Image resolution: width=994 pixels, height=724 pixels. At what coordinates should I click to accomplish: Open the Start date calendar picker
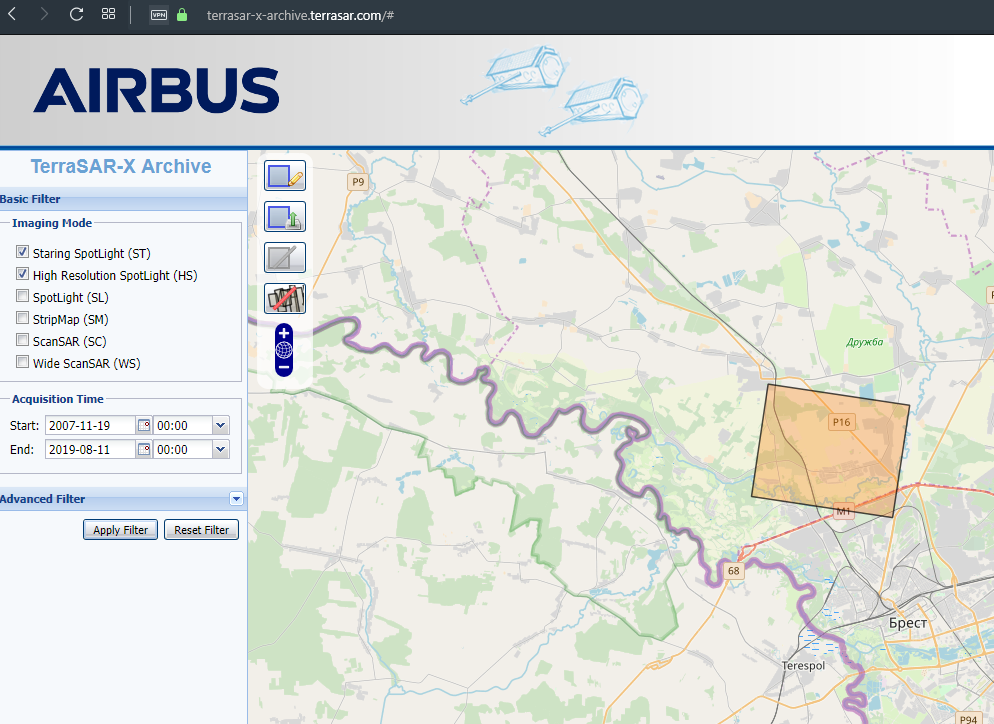(x=144, y=425)
